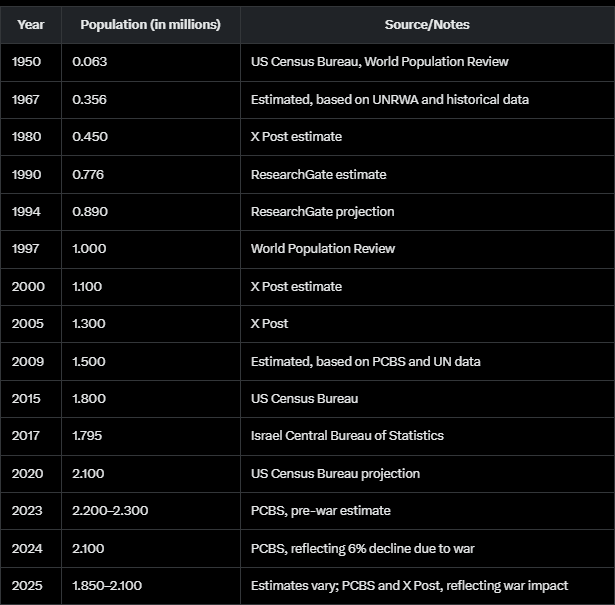Select the population value 0.063
Screen dimensions: 615x605
pos(89,62)
